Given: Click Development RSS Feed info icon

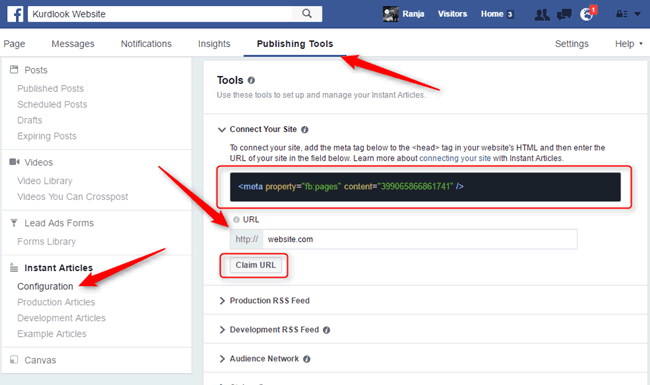Looking at the screenshot, I should pyautogui.click(x=326, y=330).
